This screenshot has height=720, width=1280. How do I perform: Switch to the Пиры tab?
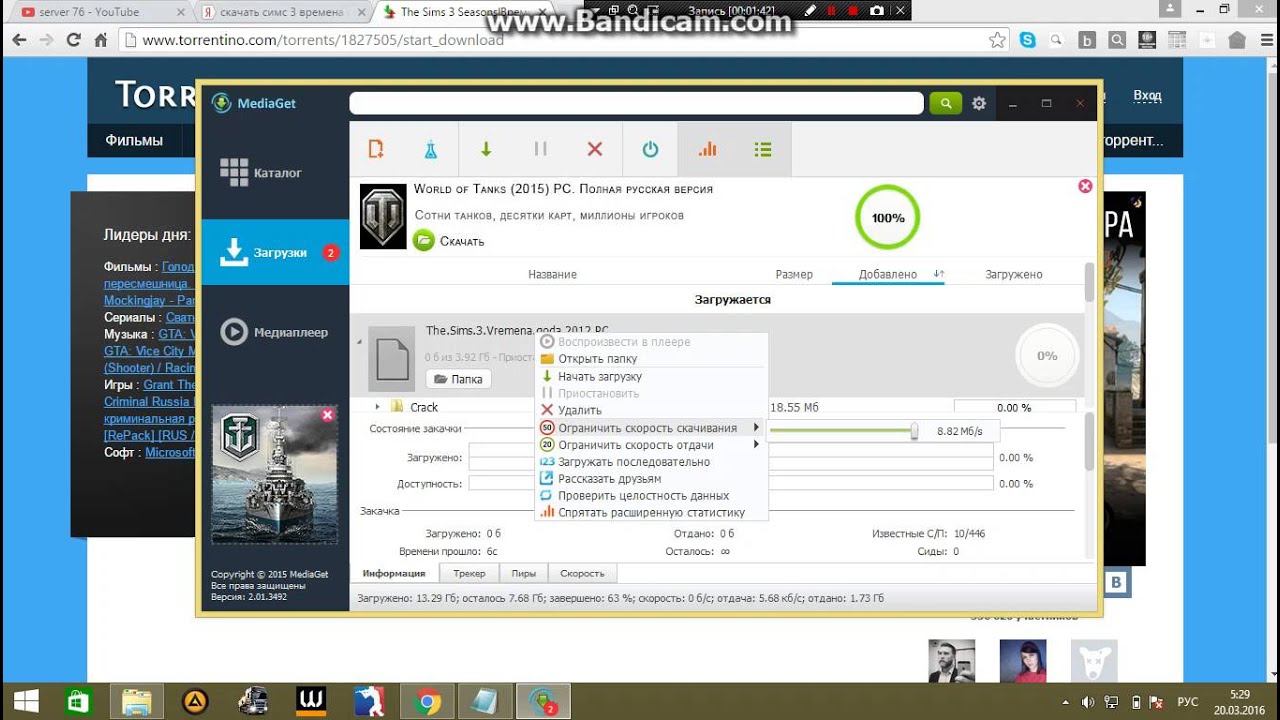[x=524, y=573]
